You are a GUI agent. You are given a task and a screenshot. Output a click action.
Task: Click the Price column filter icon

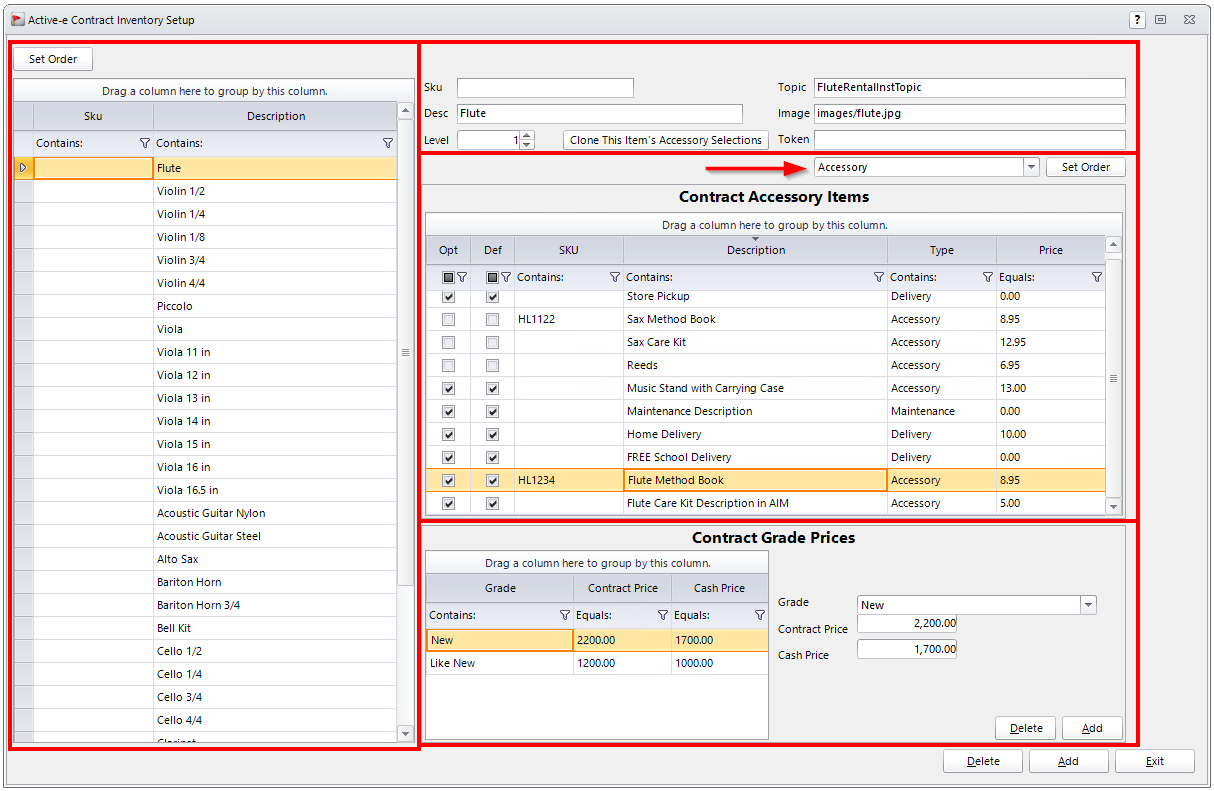[x=1097, y=277]
